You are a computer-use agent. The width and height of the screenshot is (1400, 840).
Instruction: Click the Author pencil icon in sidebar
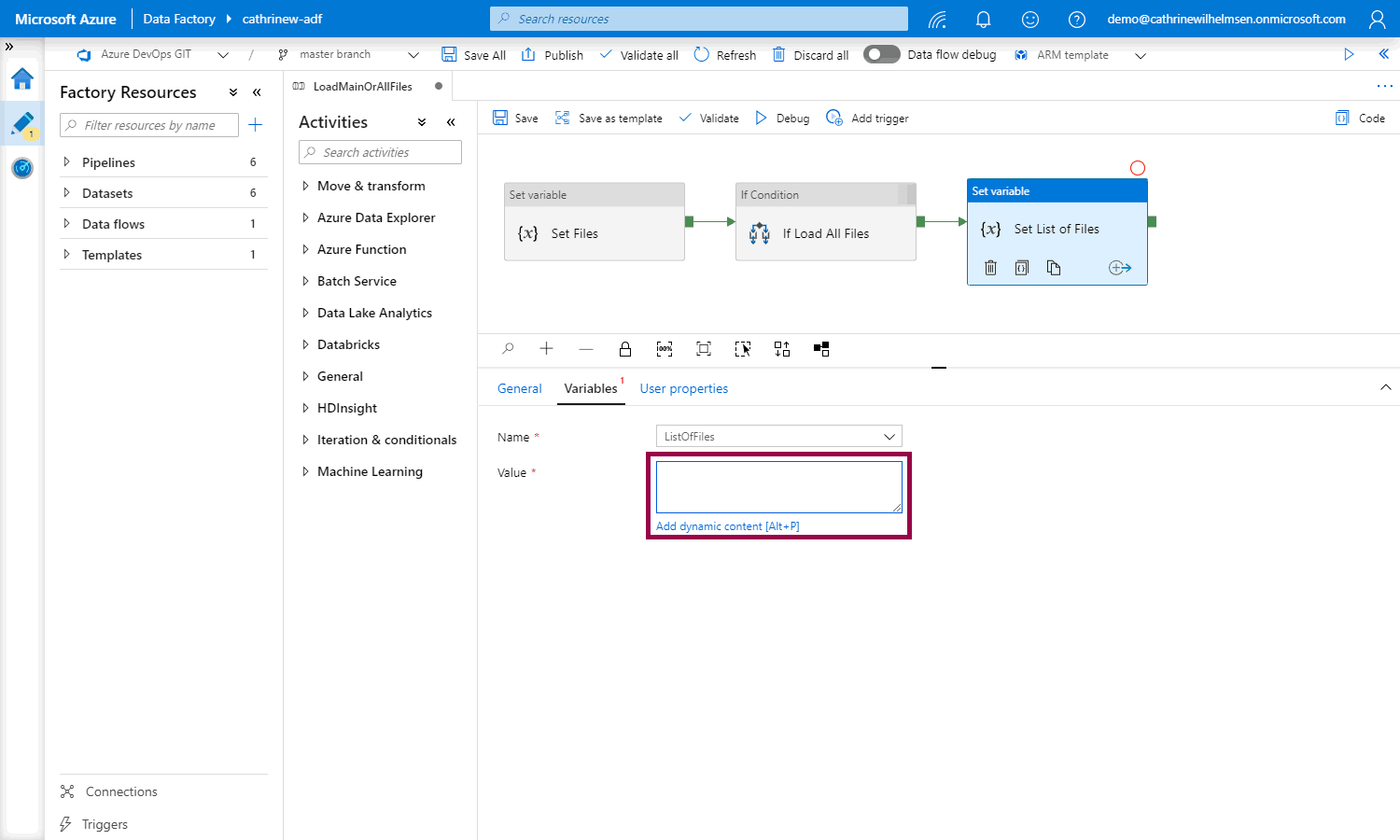click(22, 123)
